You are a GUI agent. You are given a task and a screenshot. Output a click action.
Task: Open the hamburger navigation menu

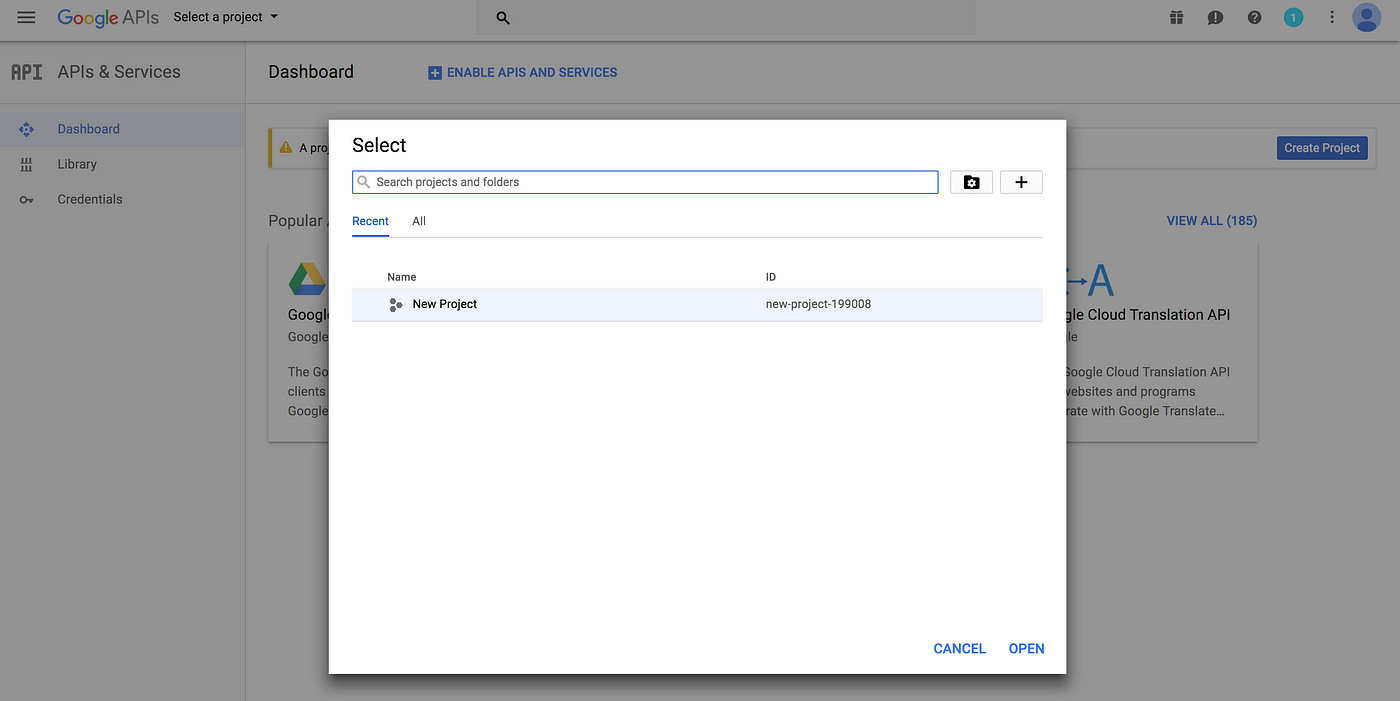click(26, 17)
